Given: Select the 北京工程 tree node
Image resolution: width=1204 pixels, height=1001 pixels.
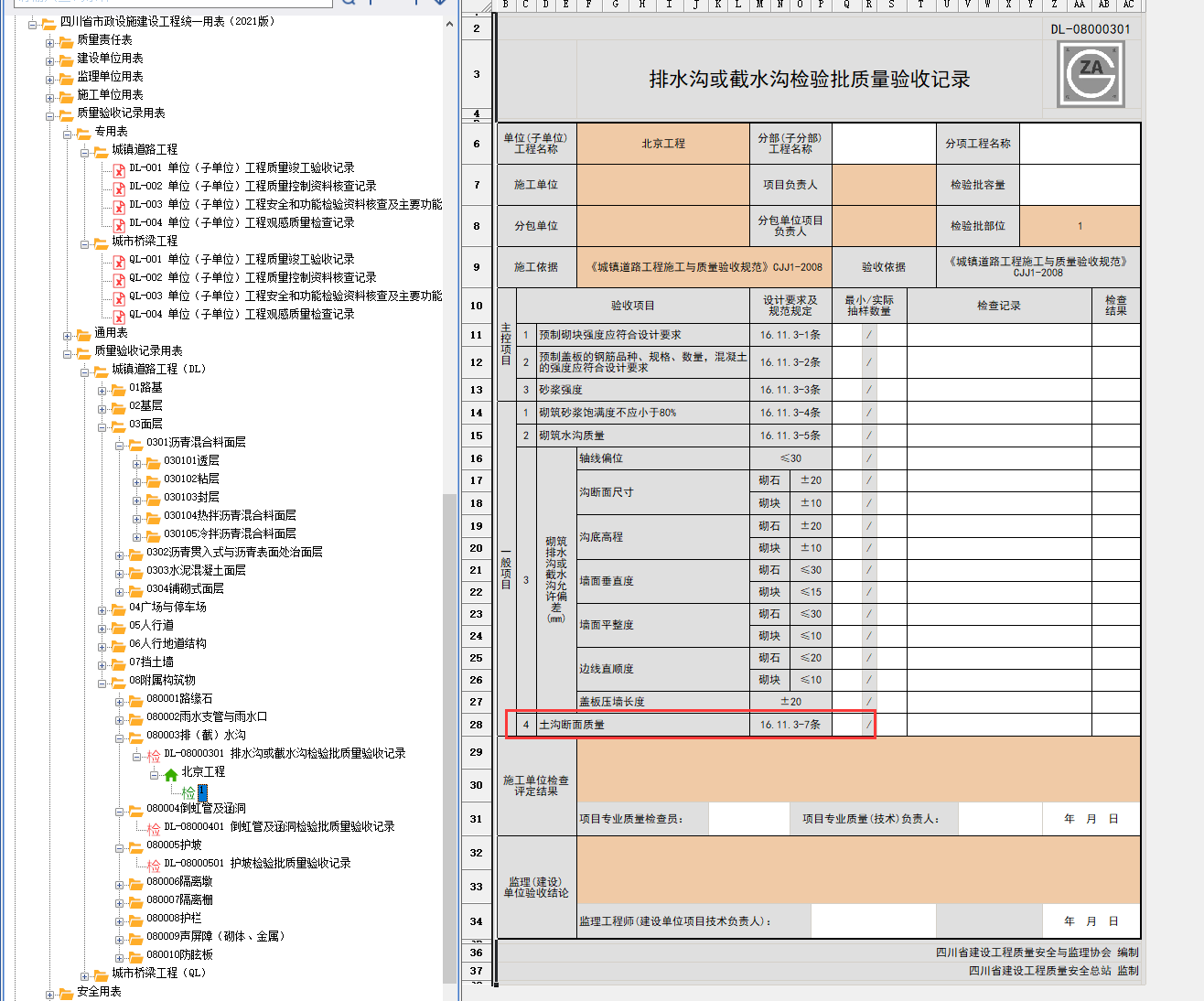Looking at the screenshot, I should (x=203, y=772).
